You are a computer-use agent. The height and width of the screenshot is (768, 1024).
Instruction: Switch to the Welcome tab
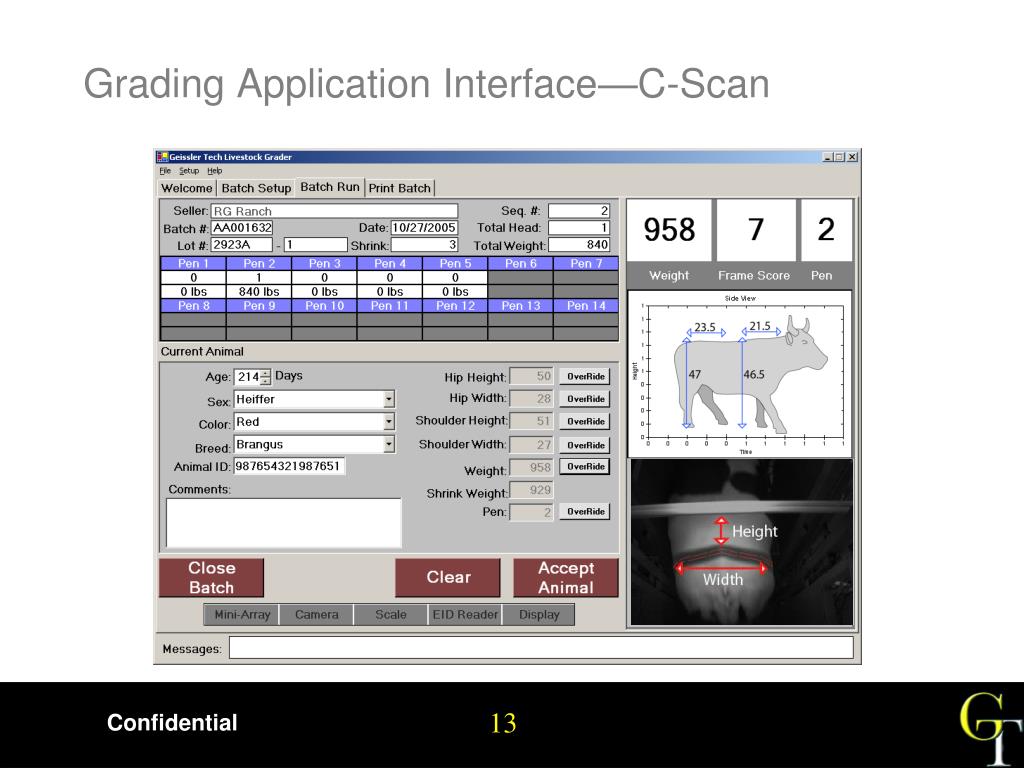click(x=187, y=188)
